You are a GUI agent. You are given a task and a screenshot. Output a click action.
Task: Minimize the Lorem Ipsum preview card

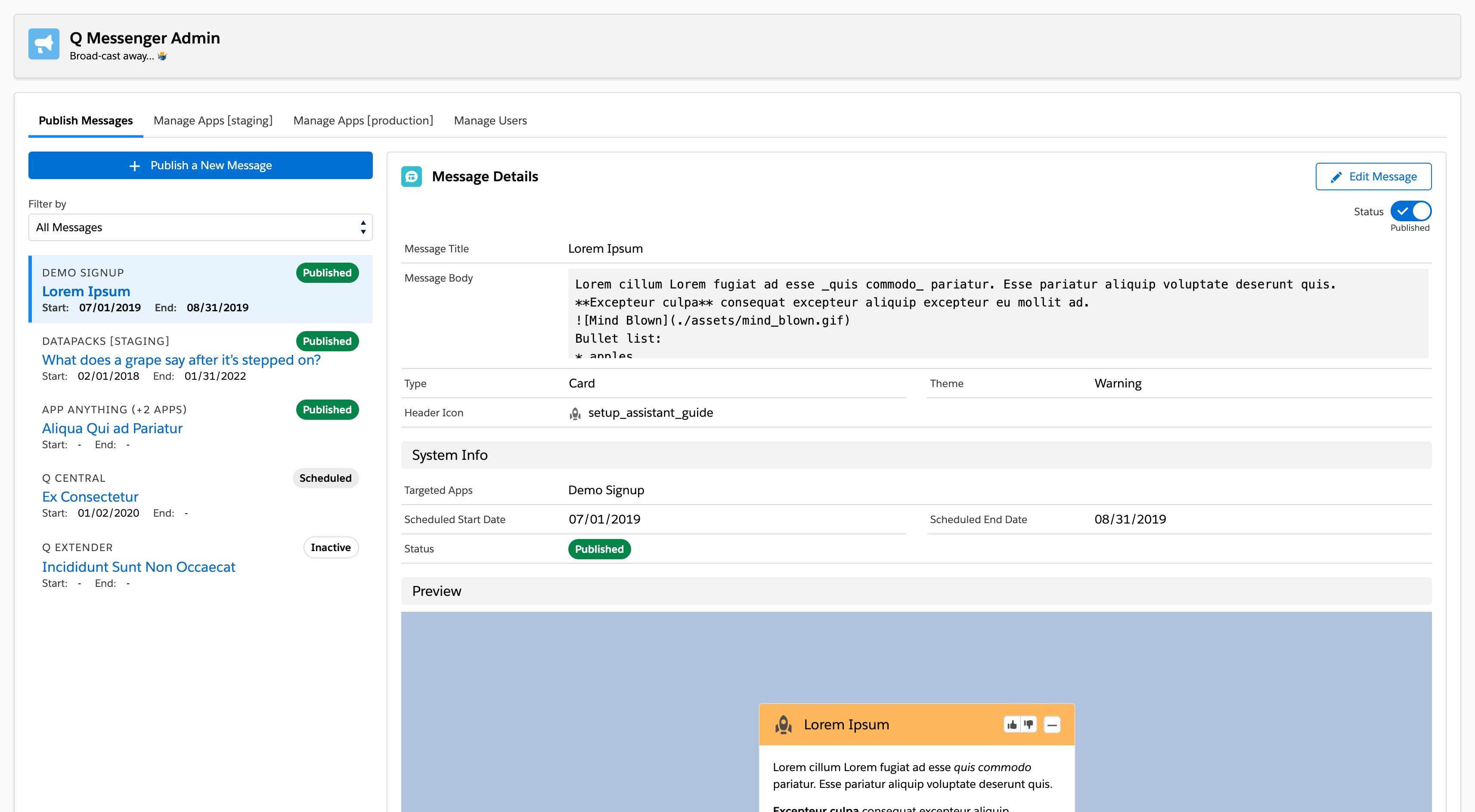(x=1052, y=725)
